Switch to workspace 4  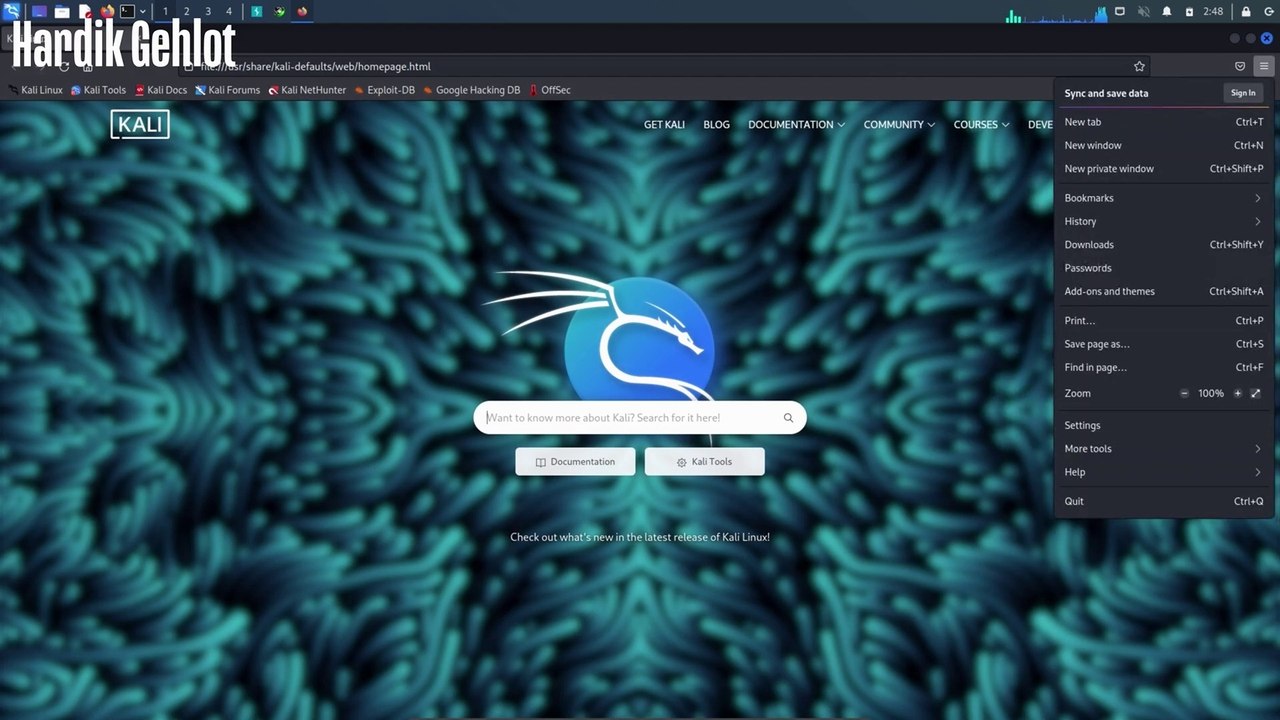point(229,12)
